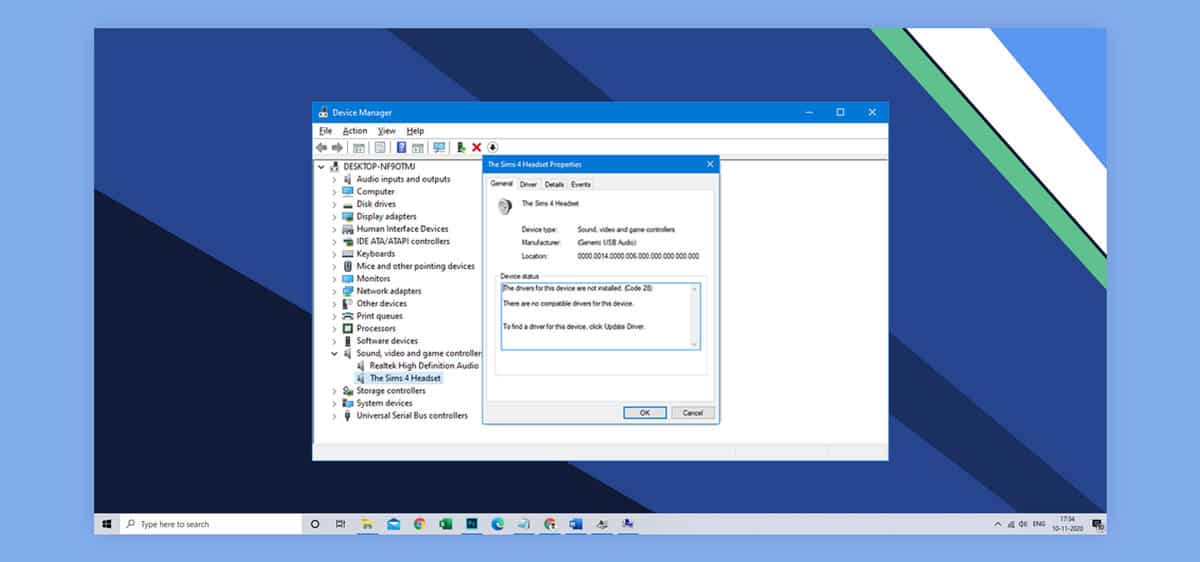Select Software devices in the tree
This screenshot has width=1200, height=562.
(387, 341)
